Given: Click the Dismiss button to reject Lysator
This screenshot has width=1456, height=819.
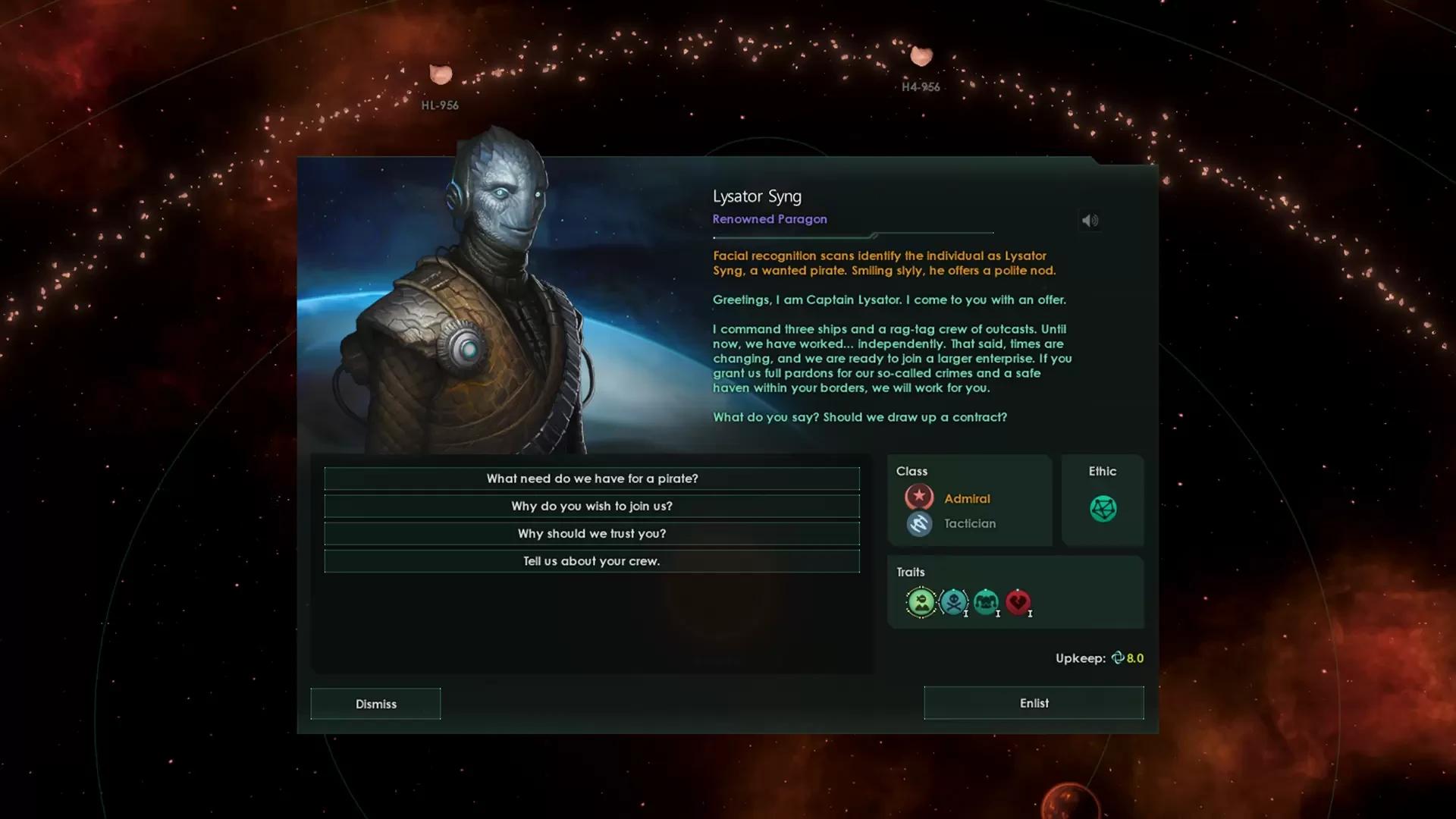Looking at the screenshot, I should [x=375, y=703].
